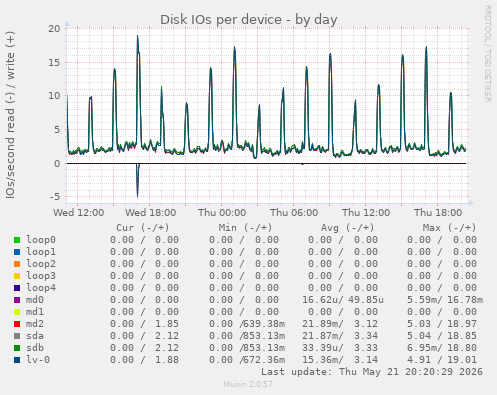Select the 'sdb' legend label

coord(35,348)
